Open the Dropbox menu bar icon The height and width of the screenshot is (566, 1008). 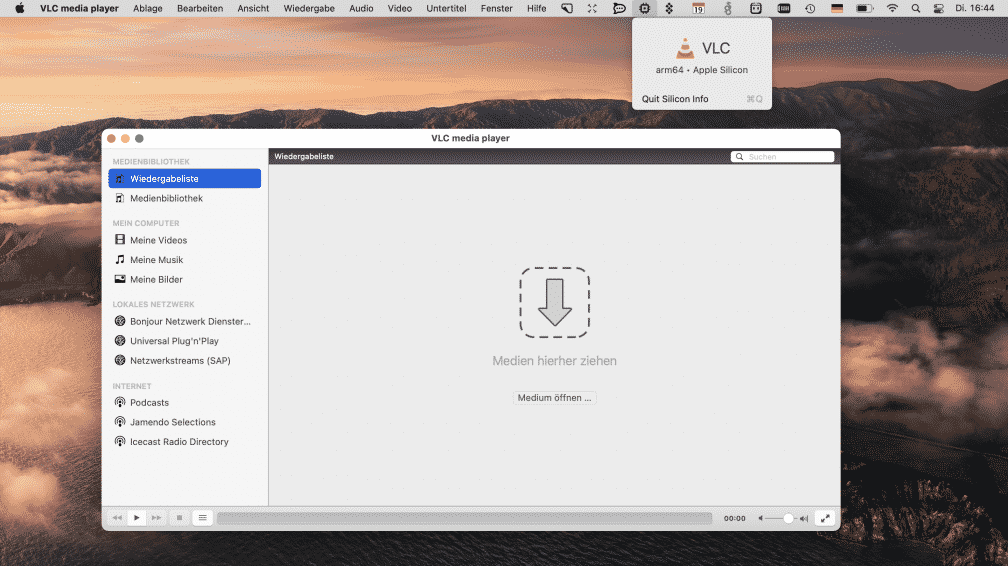point(669,8)
